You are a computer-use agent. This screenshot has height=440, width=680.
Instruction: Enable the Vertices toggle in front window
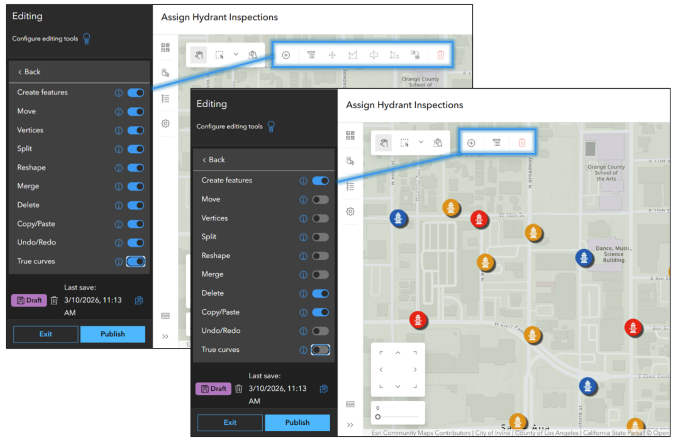coord(320,218)
